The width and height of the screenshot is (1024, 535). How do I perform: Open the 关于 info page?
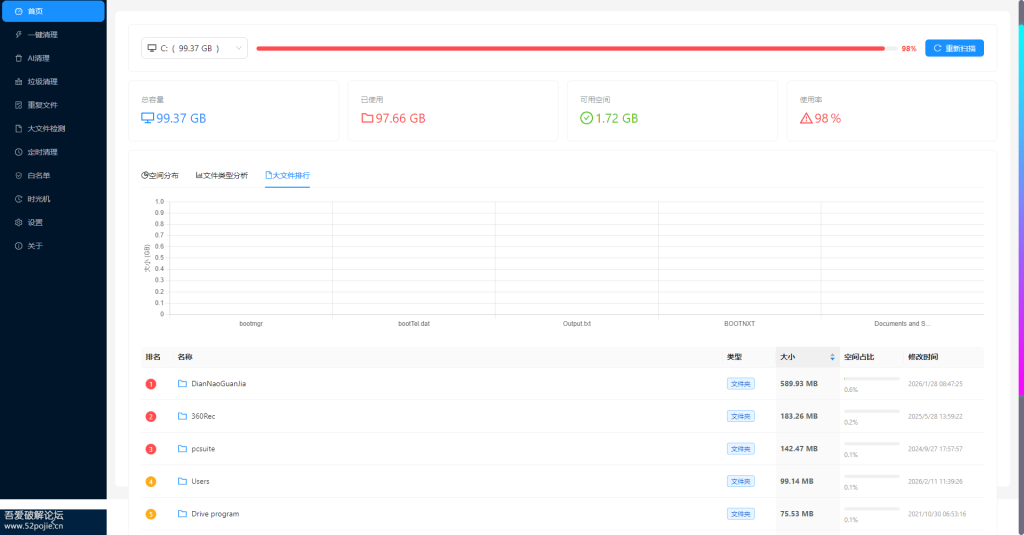[x=34, y=246]
